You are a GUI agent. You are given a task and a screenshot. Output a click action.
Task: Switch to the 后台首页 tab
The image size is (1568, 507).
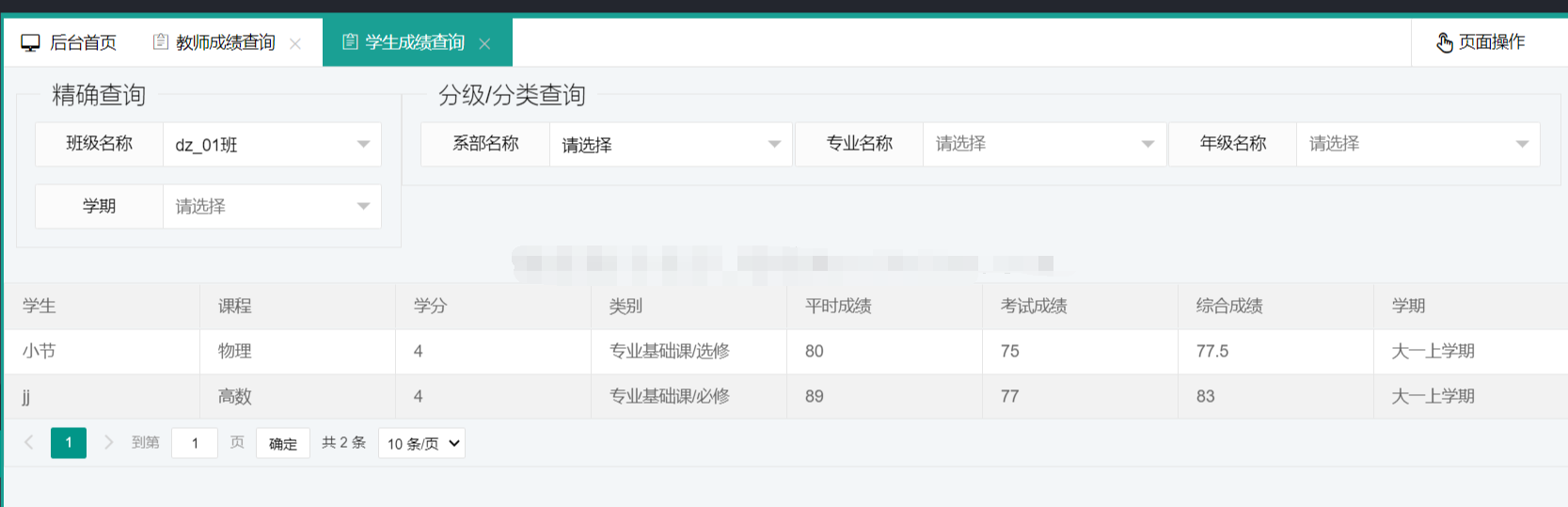pos(69,42)
